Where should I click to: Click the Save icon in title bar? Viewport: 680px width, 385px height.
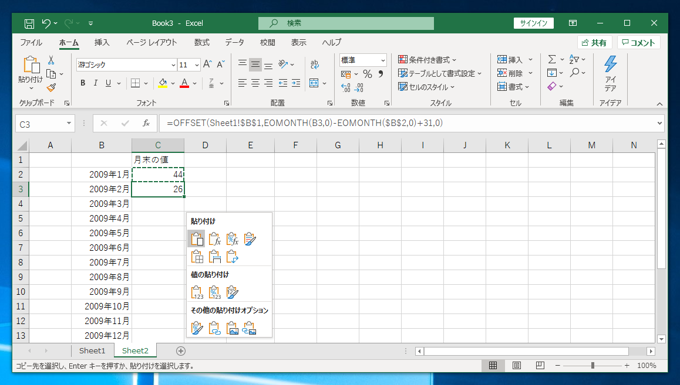coord(29,23)
